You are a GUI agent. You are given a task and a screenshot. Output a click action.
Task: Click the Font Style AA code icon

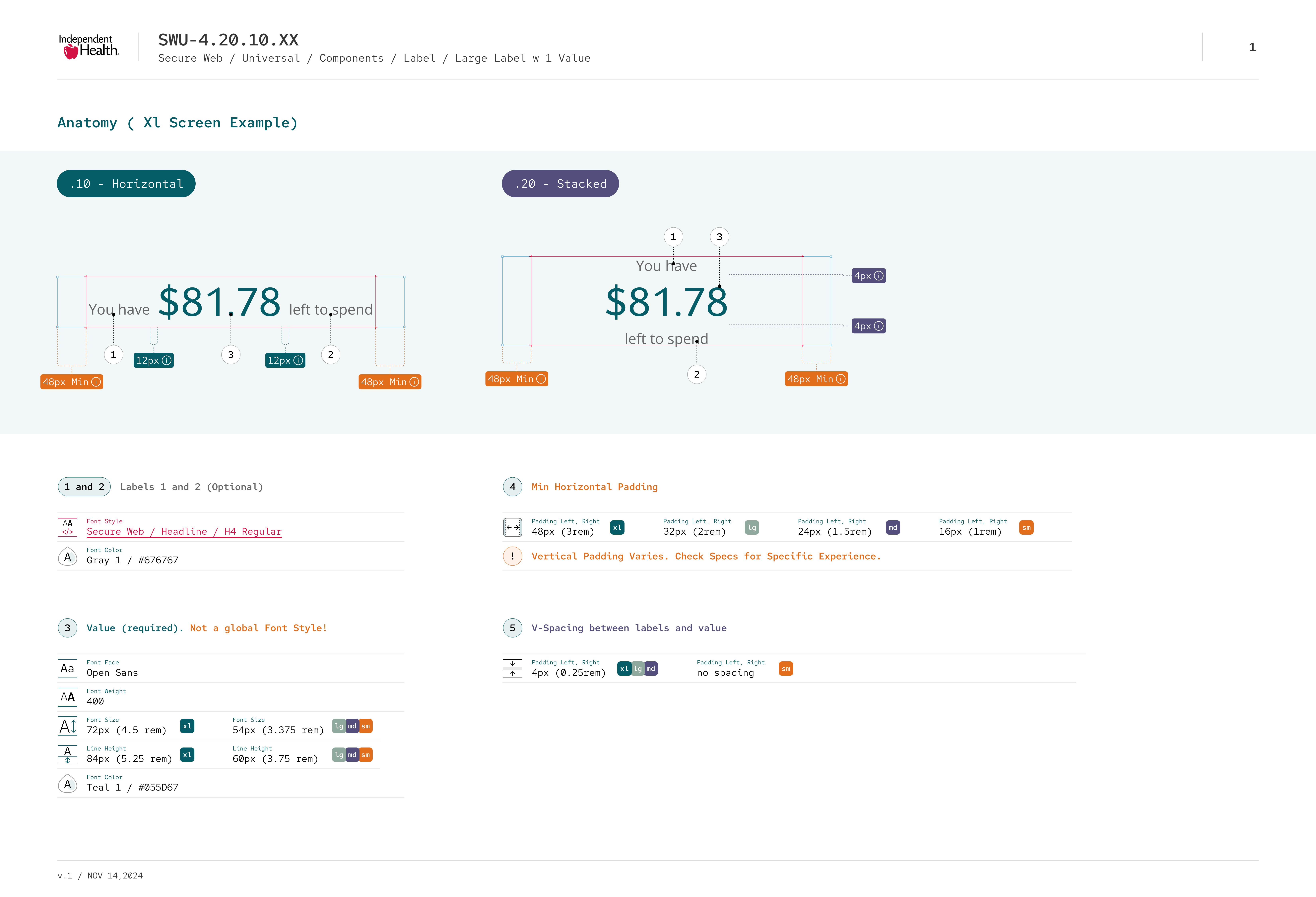point(67,527)
